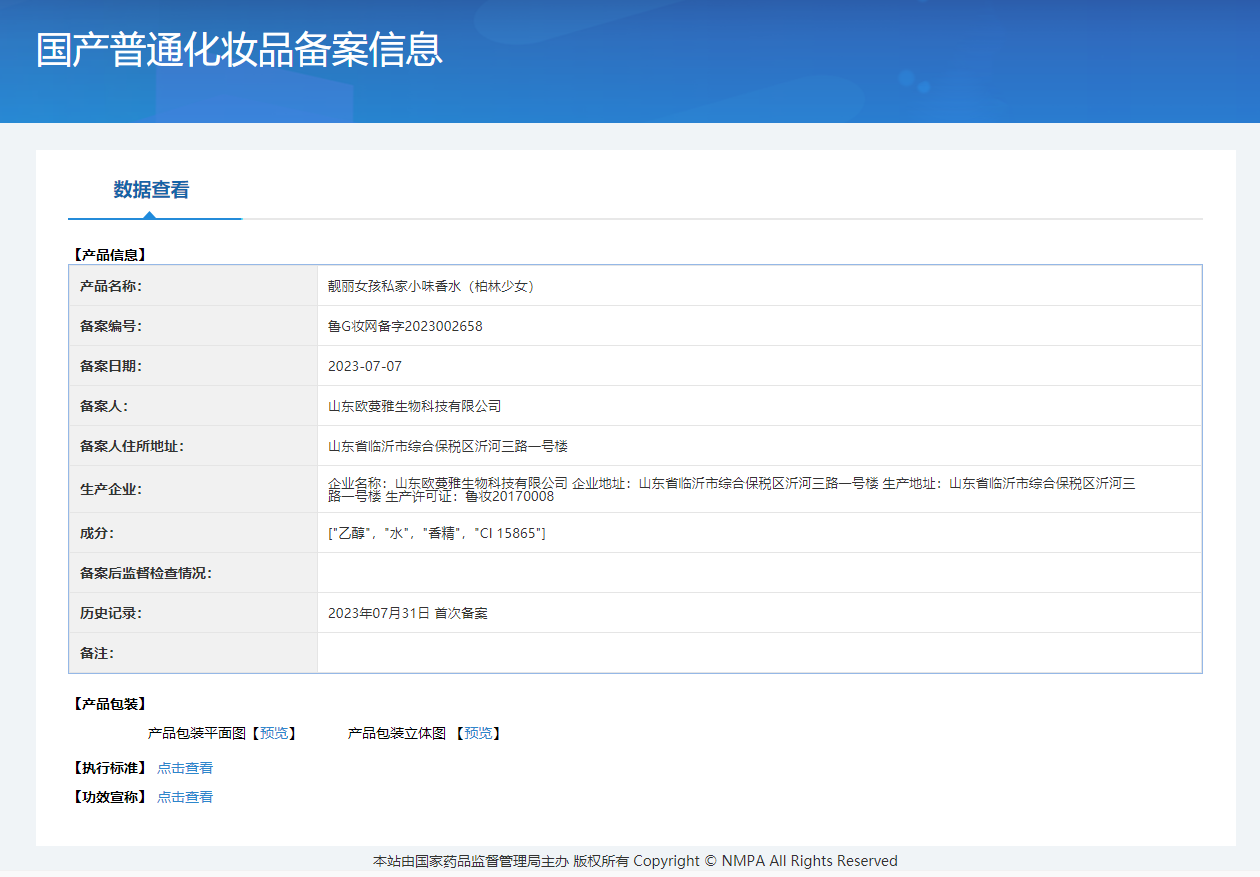The image size is (1260, 877).
Task: Click 点击查看 next to 执行标准
Action: (x=185, y=768)
